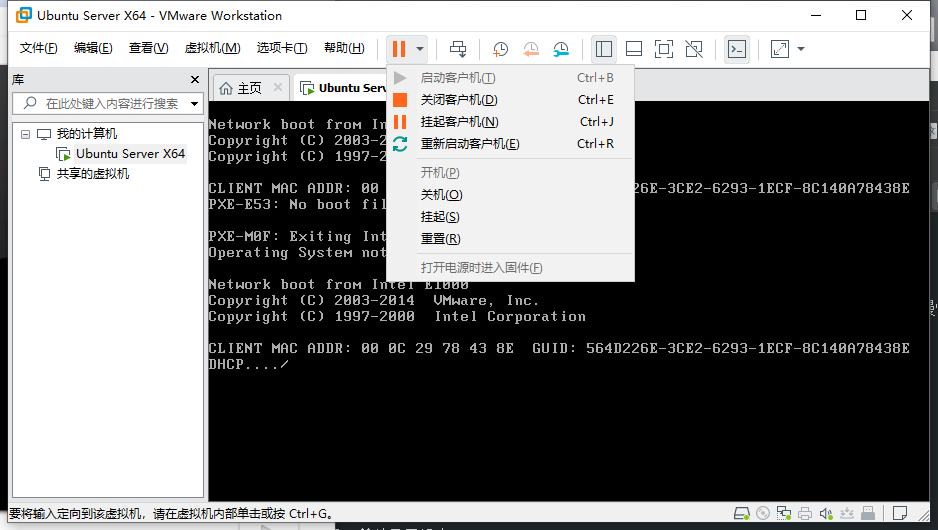
Task: Click the stretch guest display icon
Action: pyautogui.click(x=779, y=49)
